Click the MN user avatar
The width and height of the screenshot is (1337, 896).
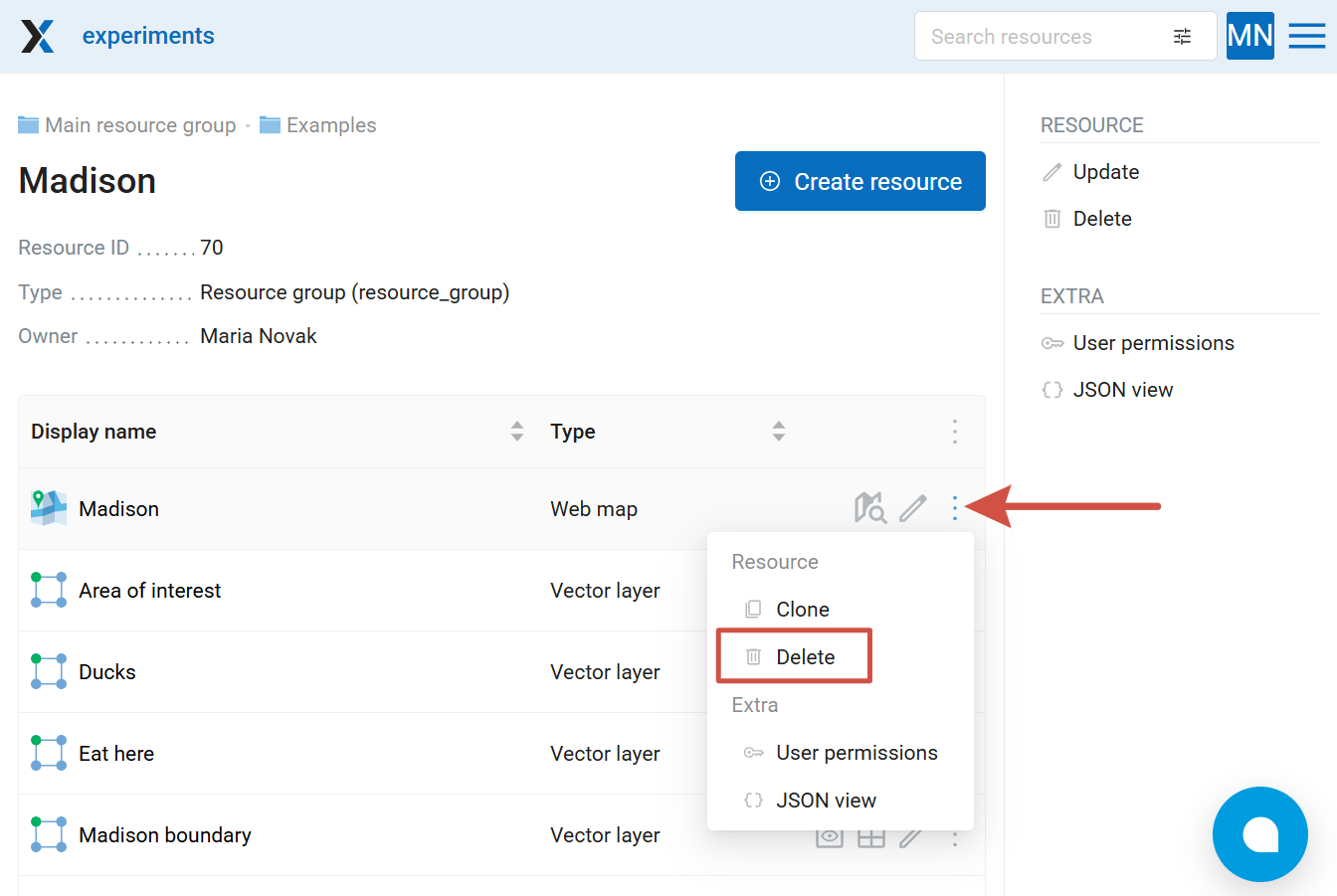pos(1250,36)
